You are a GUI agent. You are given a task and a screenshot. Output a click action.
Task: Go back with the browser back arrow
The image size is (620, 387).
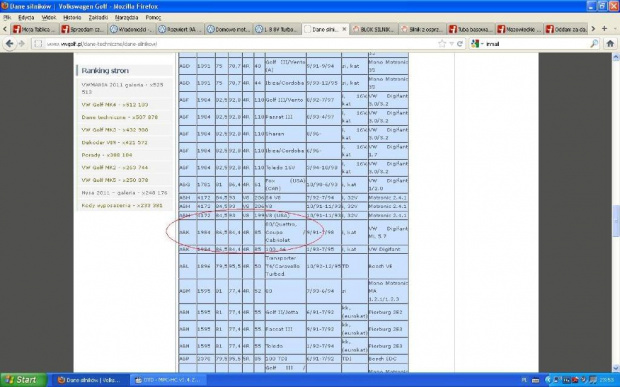tap(10, 43)
